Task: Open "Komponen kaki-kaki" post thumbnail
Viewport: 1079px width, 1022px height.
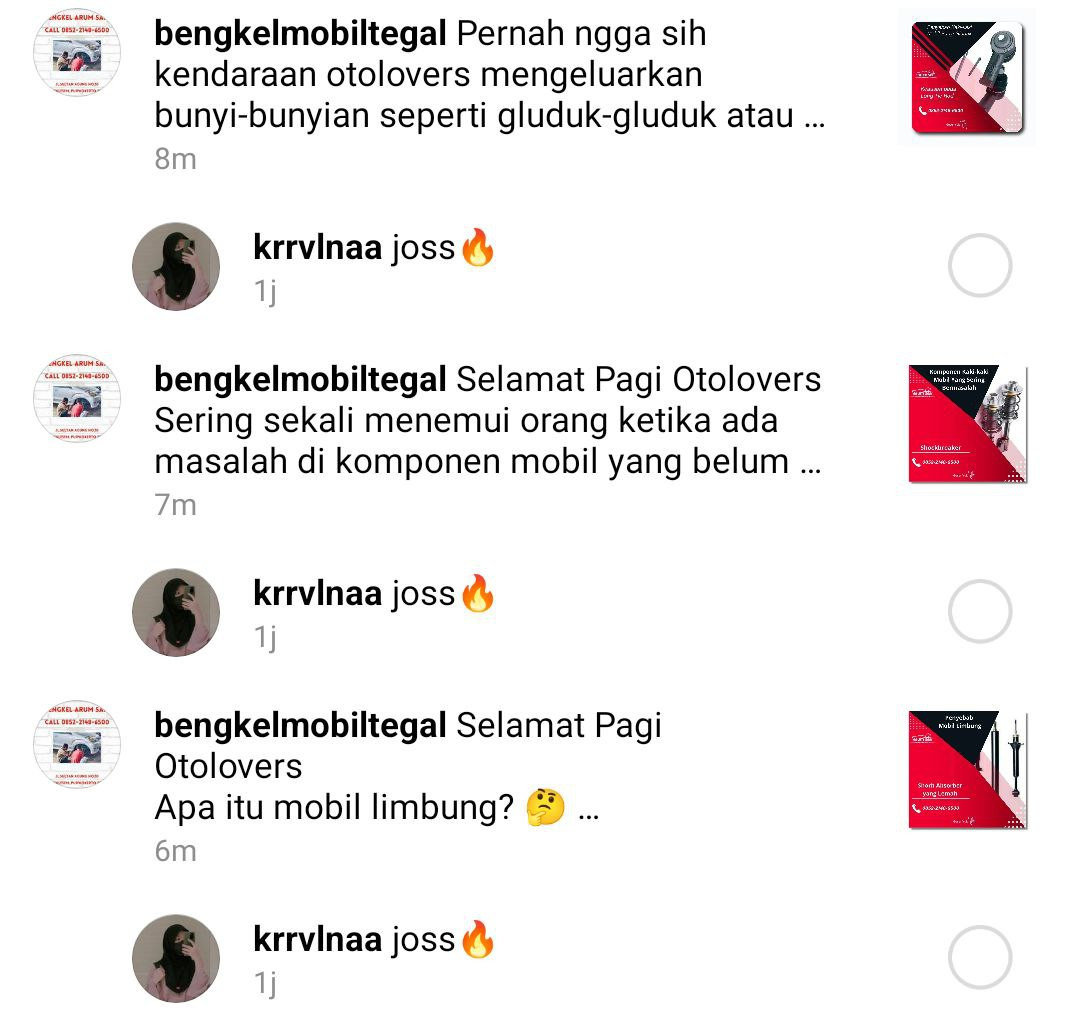Action: [x=968, y=424]
